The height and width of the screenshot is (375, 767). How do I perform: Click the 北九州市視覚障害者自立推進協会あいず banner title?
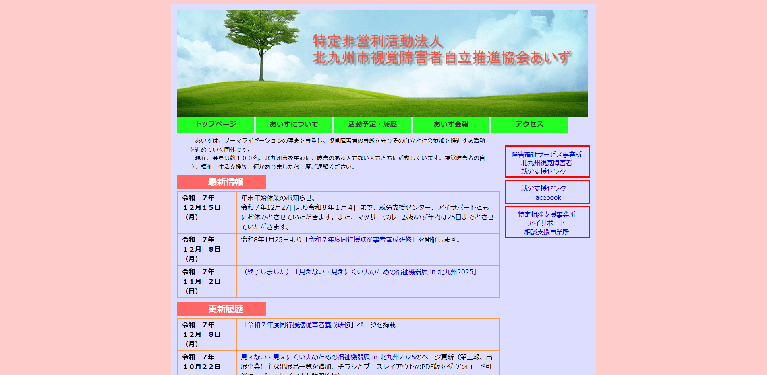[442, 58]
